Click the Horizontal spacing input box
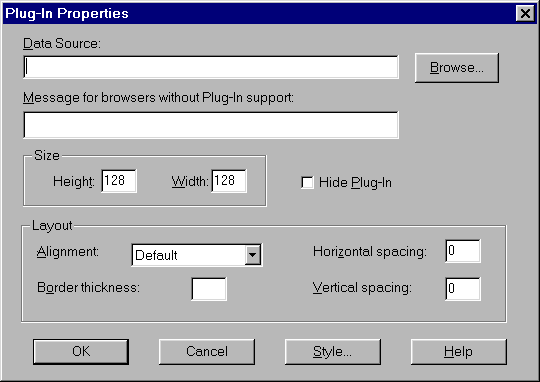This screenshot has height=382, width=540. (463, 251)
